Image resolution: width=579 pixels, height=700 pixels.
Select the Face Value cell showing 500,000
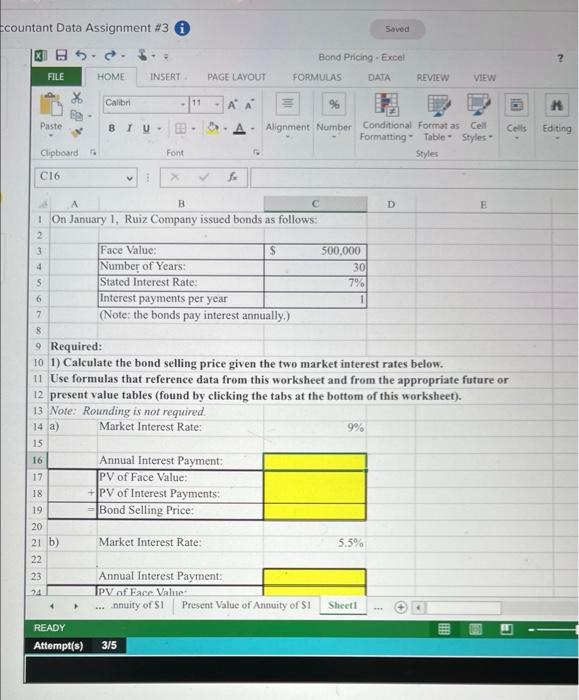pos(315,251)
